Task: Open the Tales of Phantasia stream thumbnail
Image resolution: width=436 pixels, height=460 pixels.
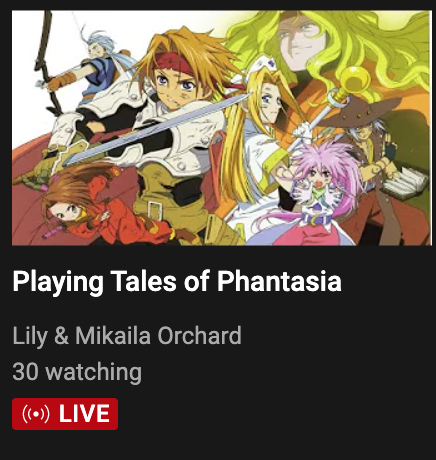Action: [x=222, y=128]
